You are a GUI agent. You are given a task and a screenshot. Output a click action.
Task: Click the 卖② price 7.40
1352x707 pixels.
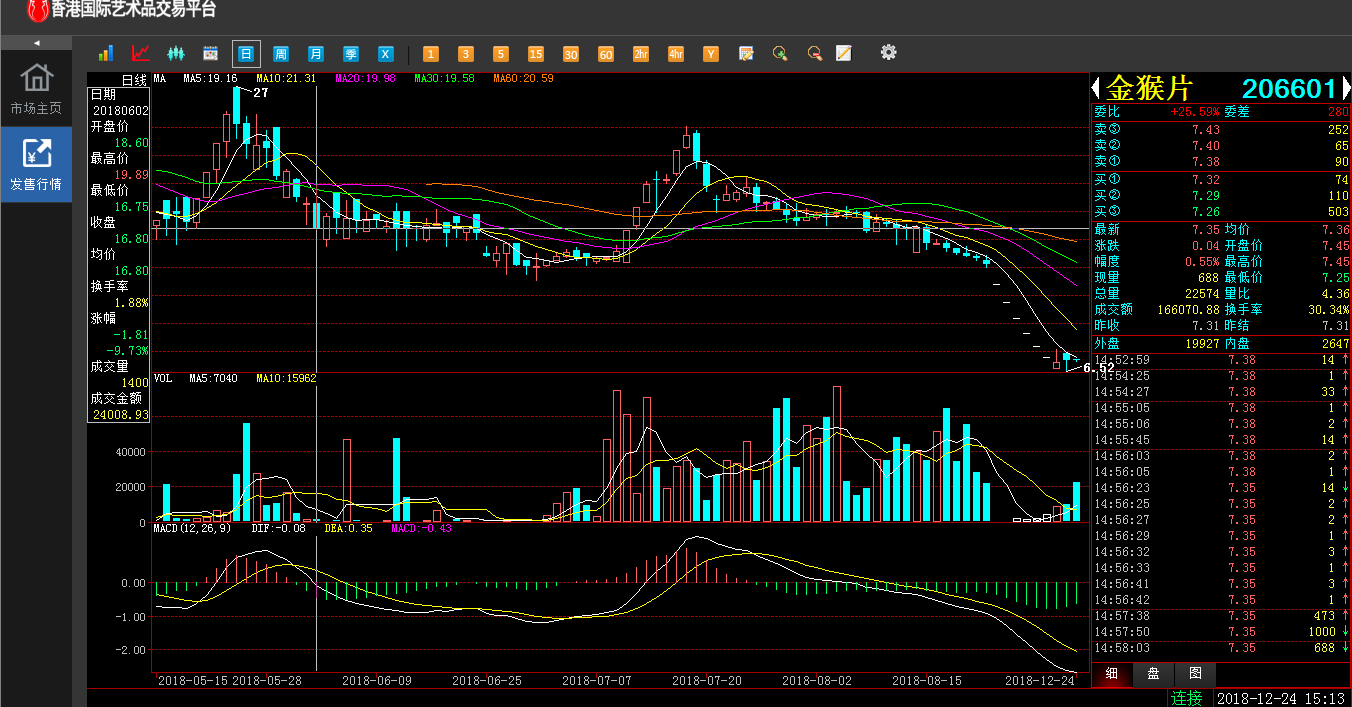1206,146
